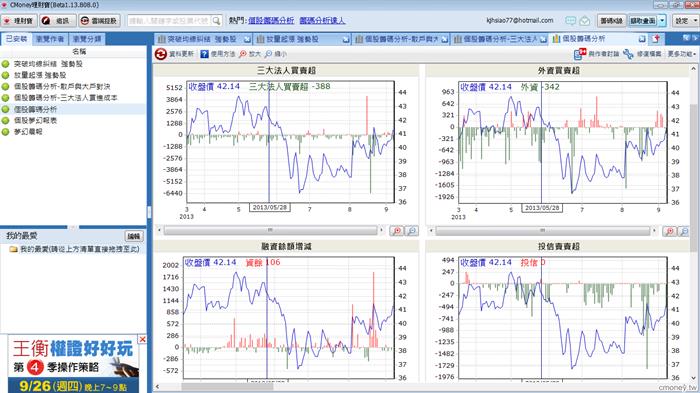Zoom in on the 三大法人買賣超 chart
The height and width of the screenshot is (393, 700).
[x=396, y=230]
